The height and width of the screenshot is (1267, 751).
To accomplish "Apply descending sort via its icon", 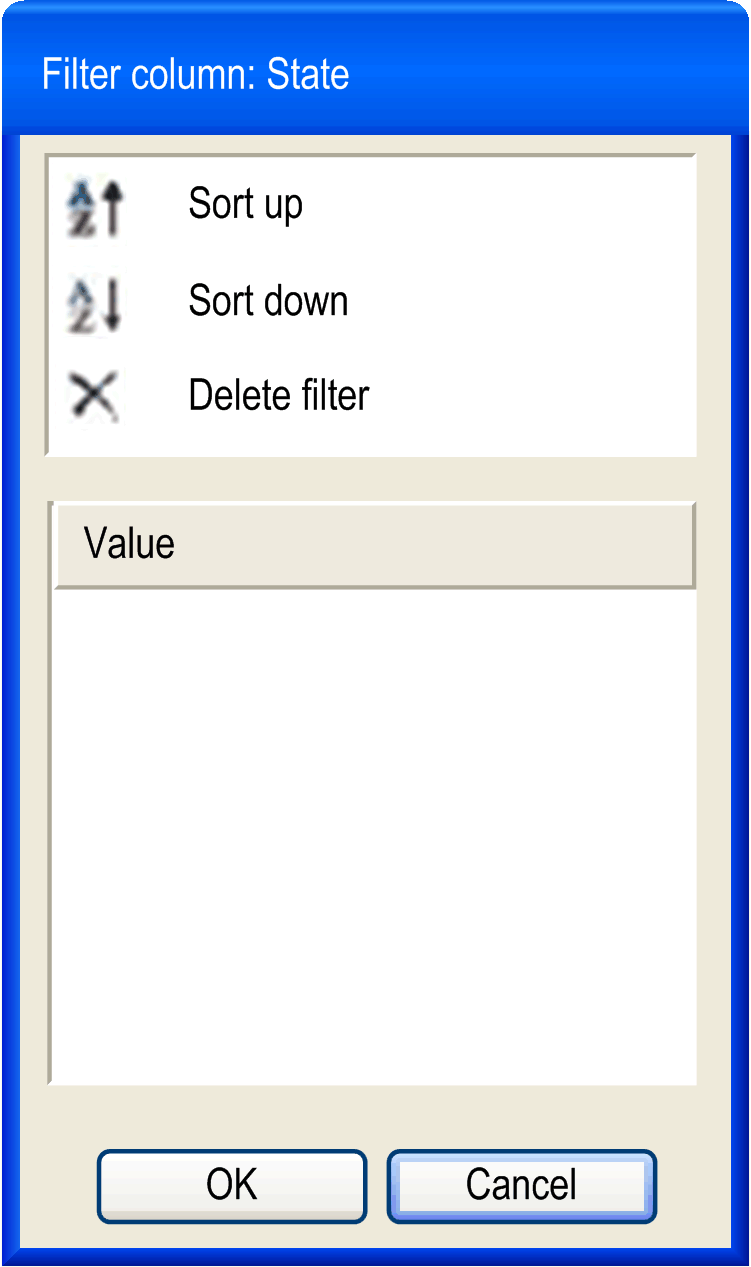I will (93, 304).
